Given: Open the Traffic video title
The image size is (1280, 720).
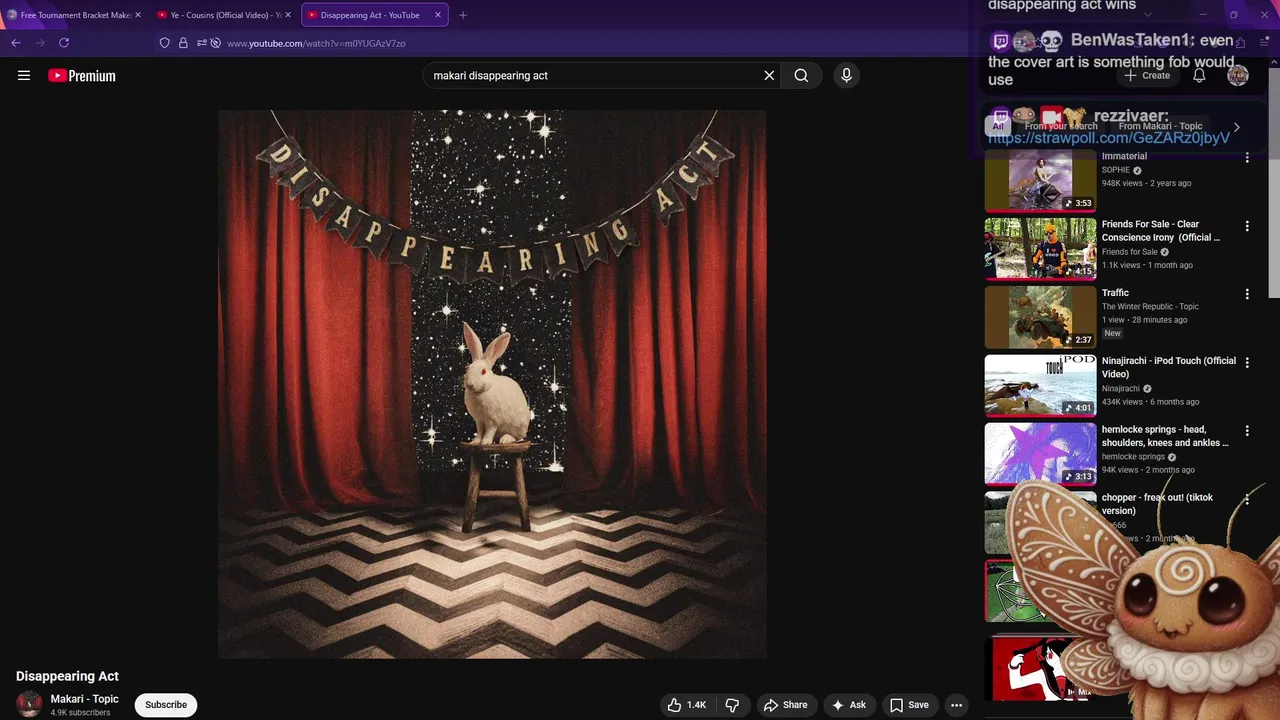Looking at the screenshot, I should pyautogui.click(x=1115, y=293).
